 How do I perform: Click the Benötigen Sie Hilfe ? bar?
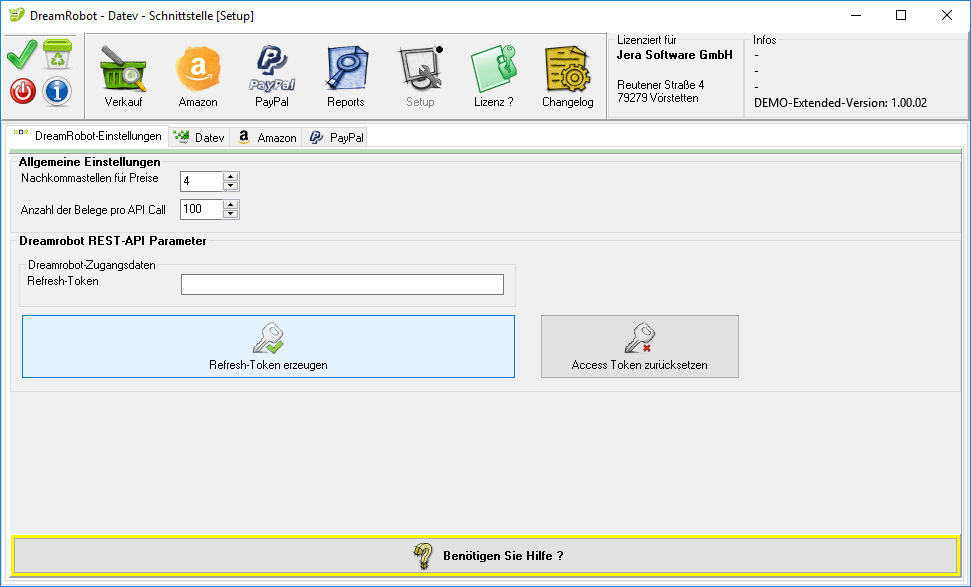pyautogui.click(x=485, y=555)
